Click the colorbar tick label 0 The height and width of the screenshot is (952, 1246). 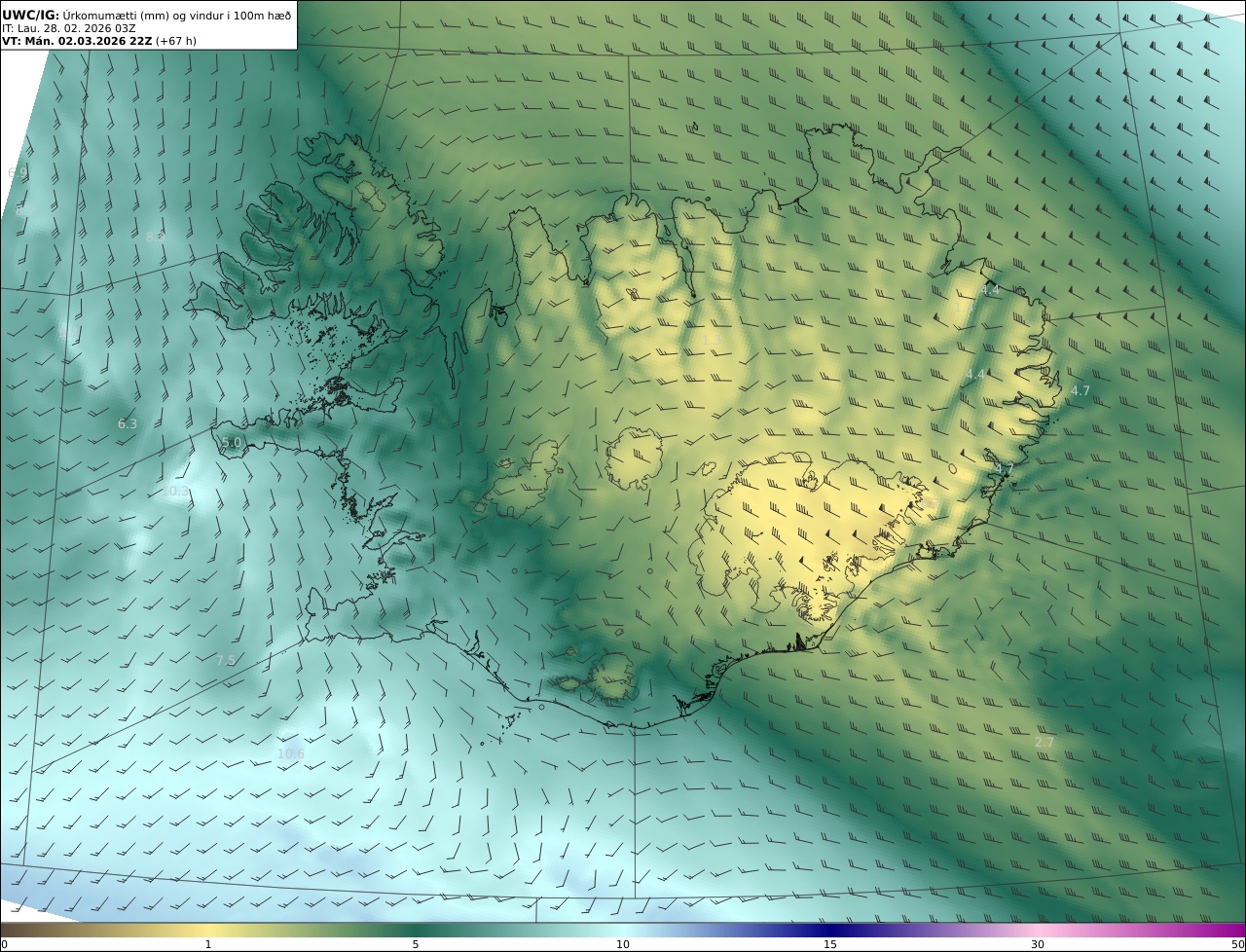point(4,944)
